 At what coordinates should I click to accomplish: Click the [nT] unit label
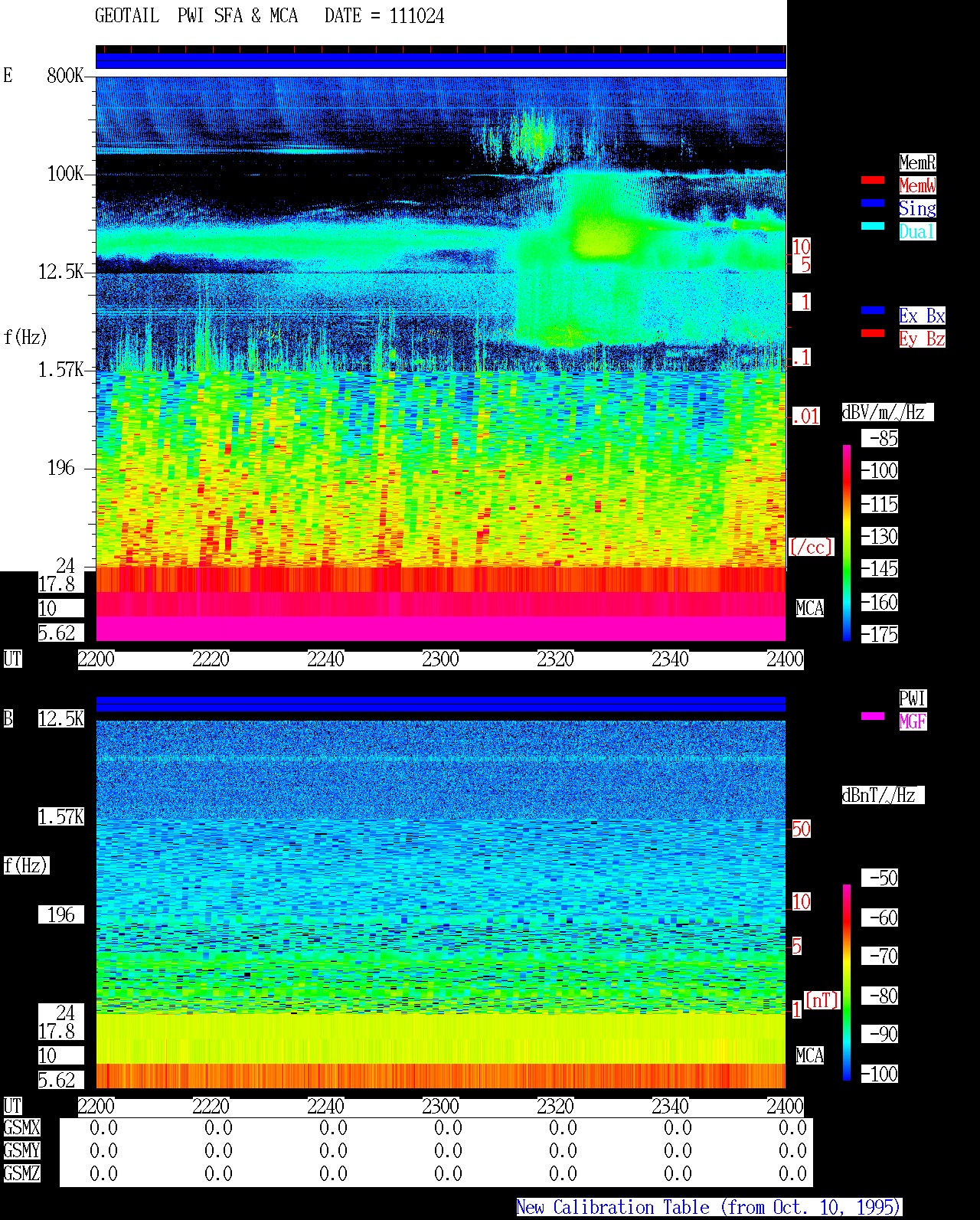822,1000
